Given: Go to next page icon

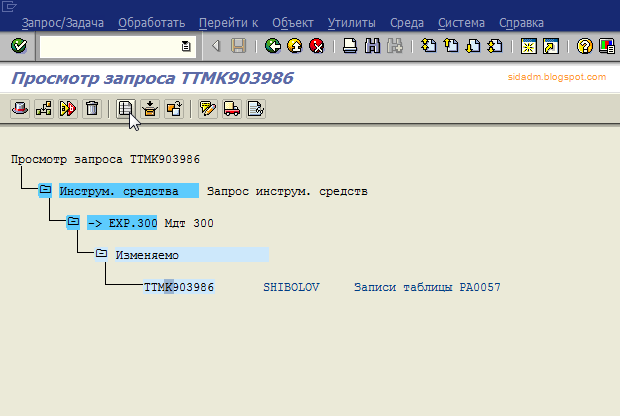Looking at the screenshot, I should point(473,46).
